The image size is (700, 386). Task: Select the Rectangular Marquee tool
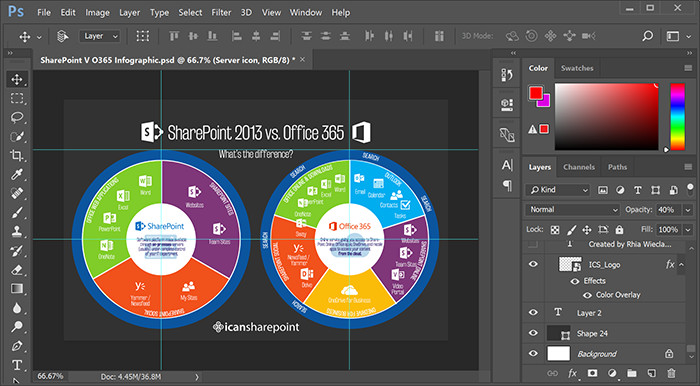tap(17, 99)
